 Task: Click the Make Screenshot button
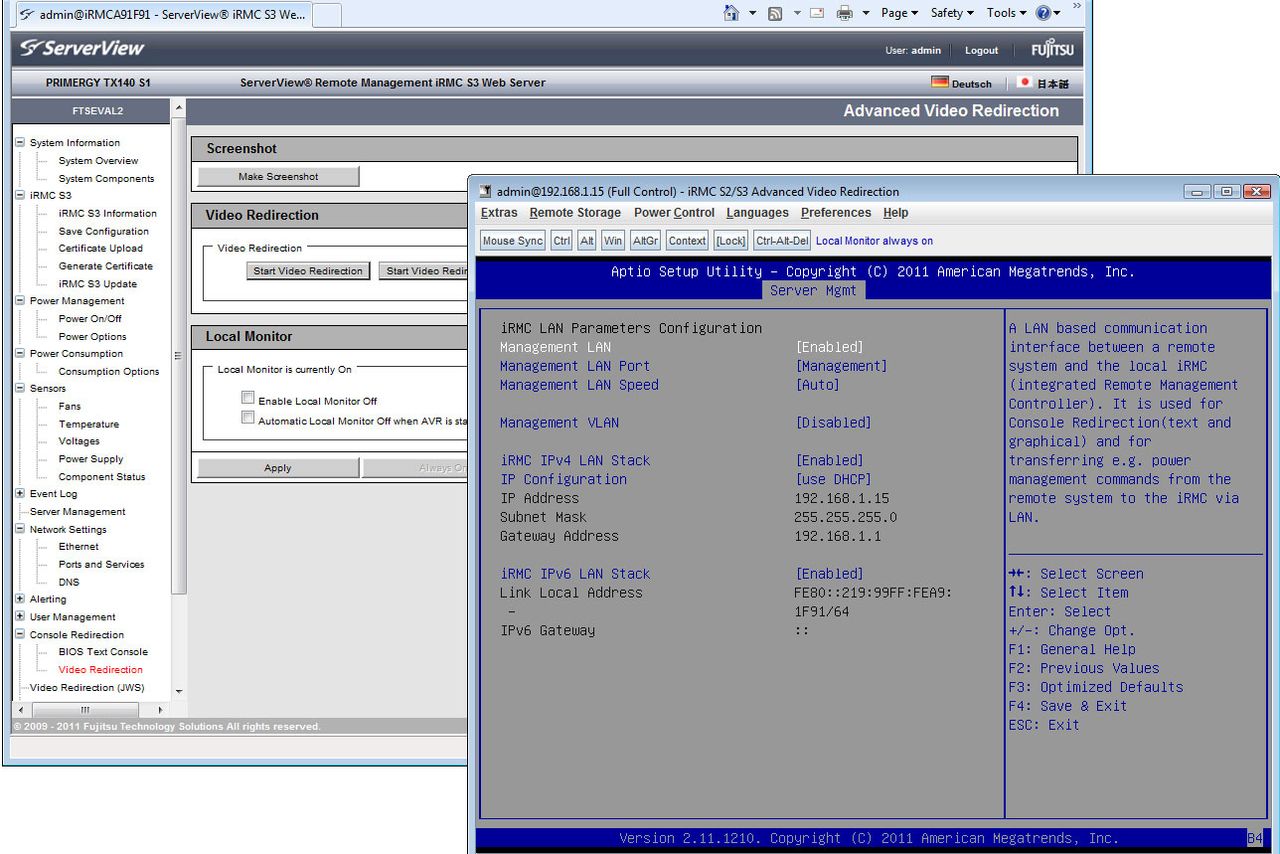click(278, 176)
